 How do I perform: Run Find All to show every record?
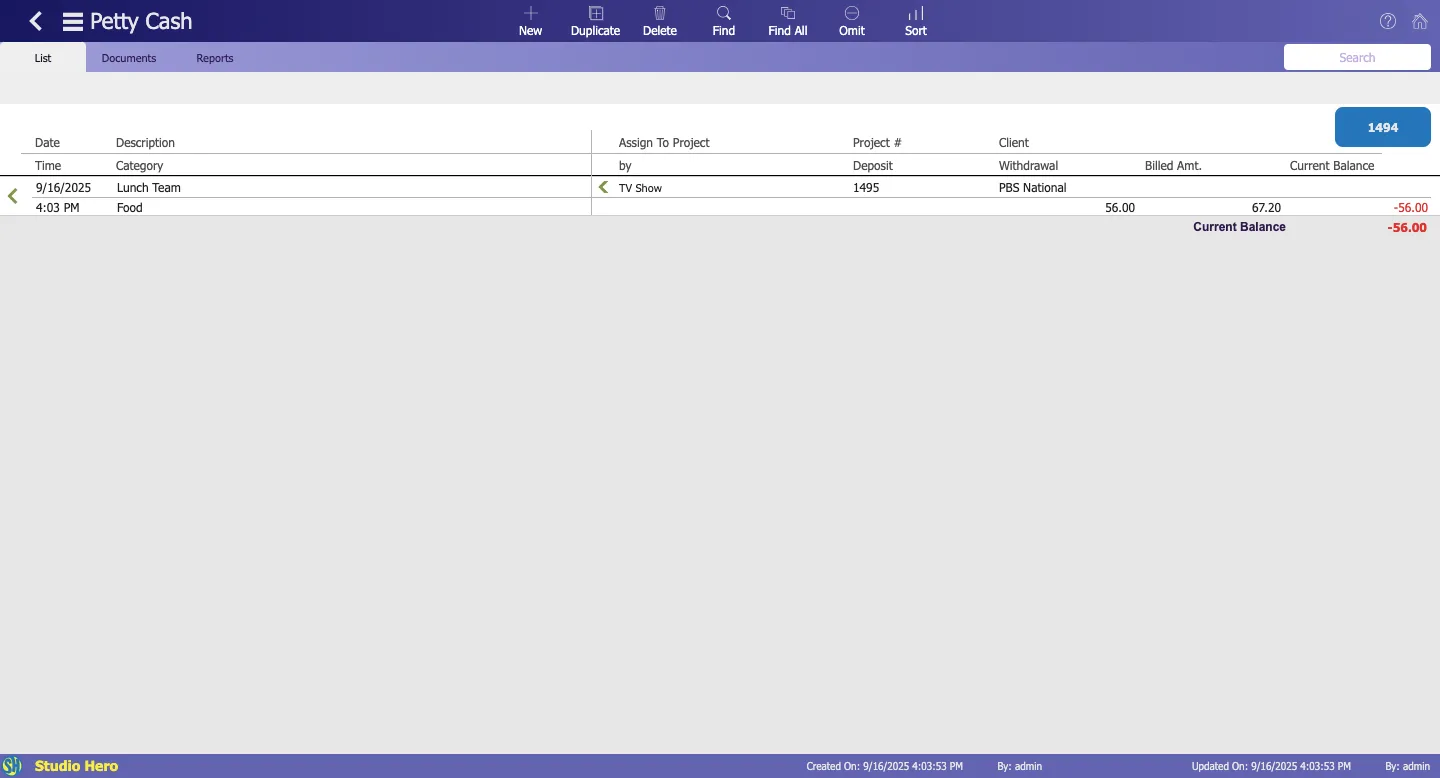(787, 21)
